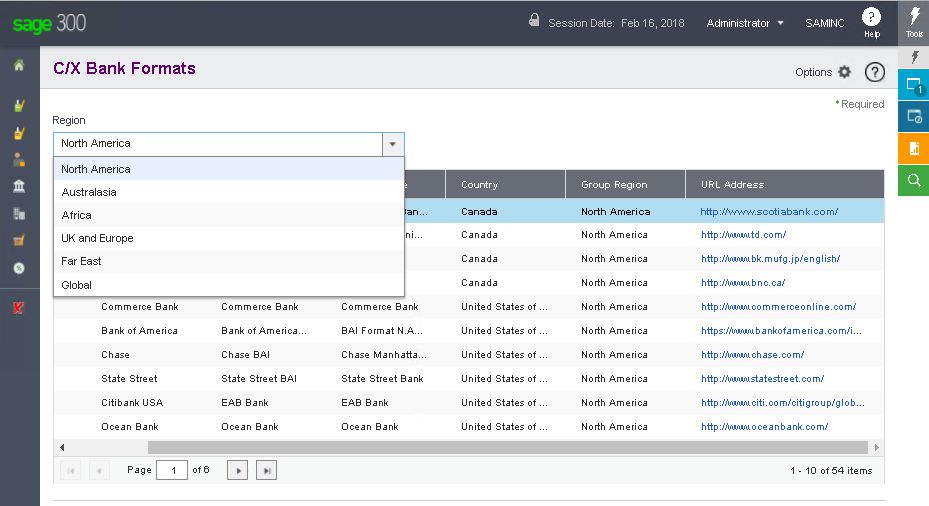Click the circled question mark help icon
The image size is (929, 506).
(x=874, y=72)
